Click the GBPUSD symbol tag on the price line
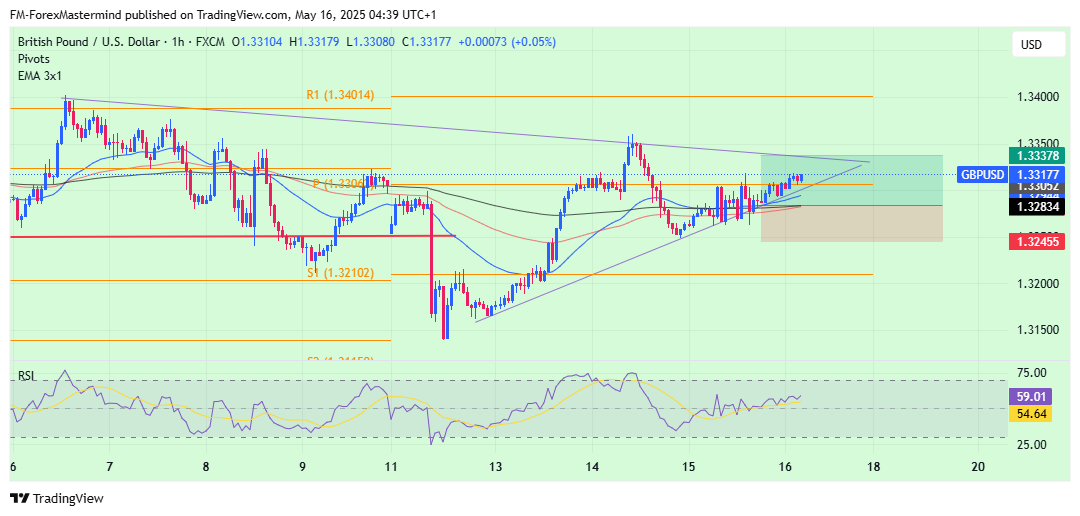1080x516 pixels. pos(983,174)
